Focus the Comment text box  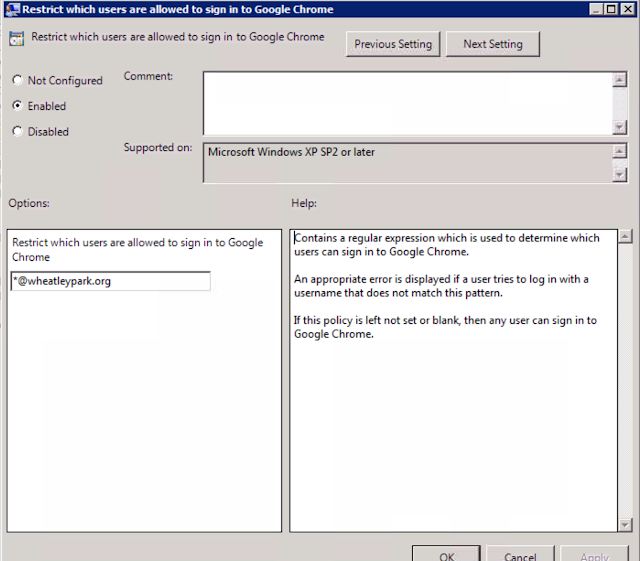click(x=408, y=103)
